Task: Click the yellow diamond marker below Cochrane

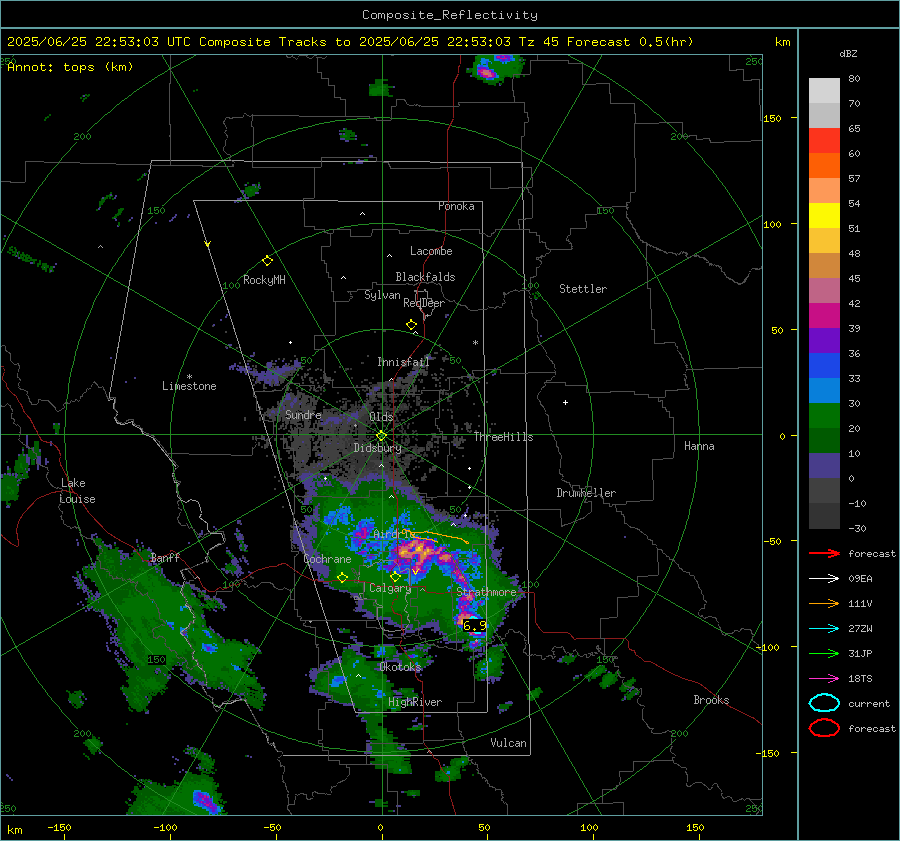Action: pyautogui.click(x=342, y=577)
